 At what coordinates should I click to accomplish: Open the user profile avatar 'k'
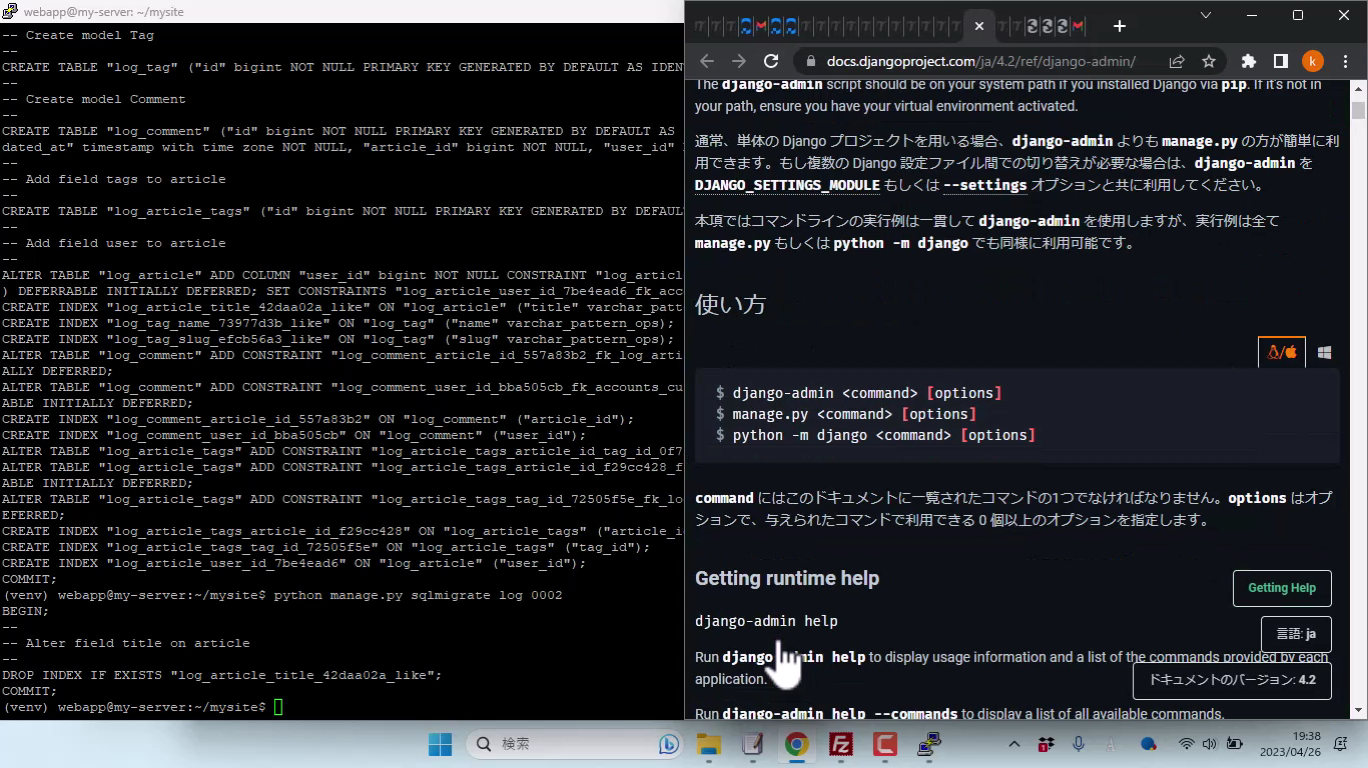pos(1313,61)
